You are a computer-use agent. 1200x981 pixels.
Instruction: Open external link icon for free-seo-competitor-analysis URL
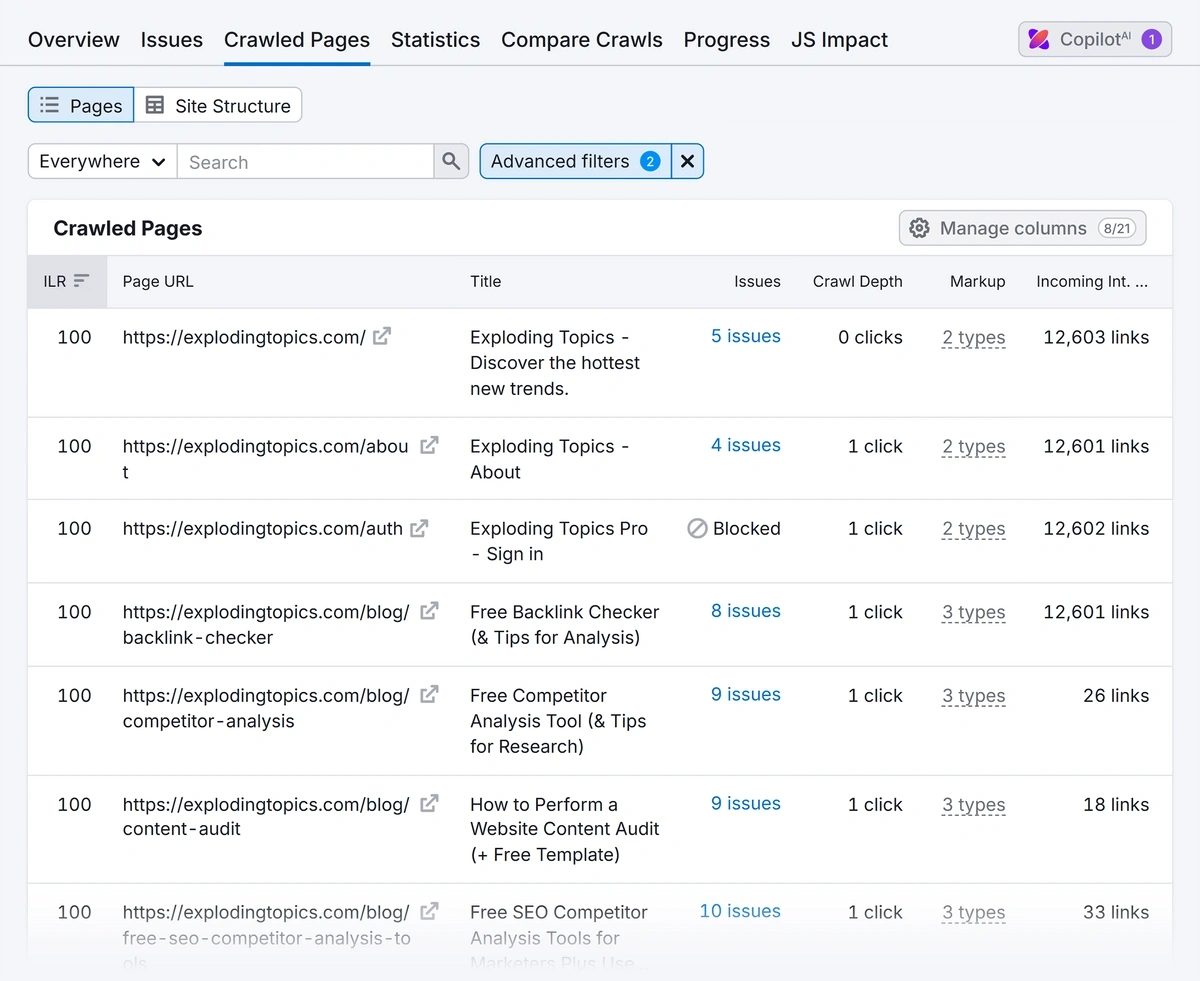click(429, 911)
